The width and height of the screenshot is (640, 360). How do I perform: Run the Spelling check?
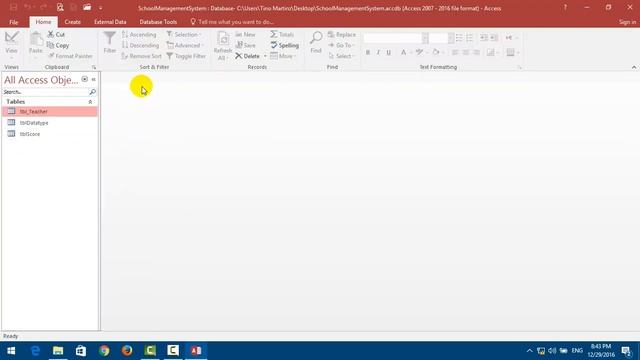[x=284, y=45]
